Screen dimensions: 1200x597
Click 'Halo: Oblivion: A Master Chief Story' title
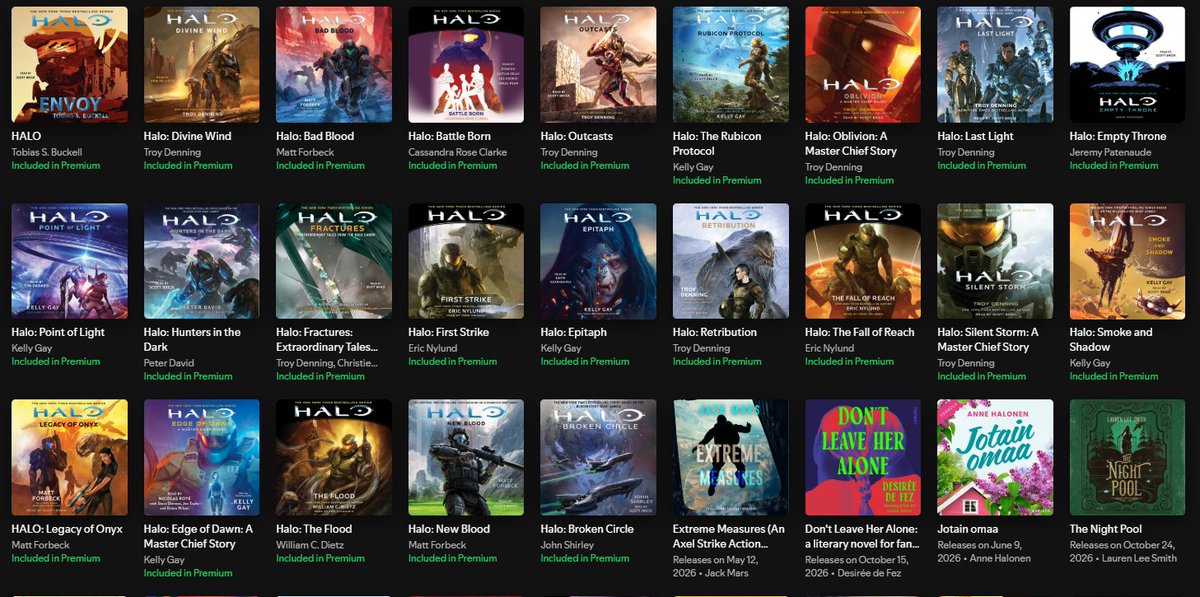[851, 143]
